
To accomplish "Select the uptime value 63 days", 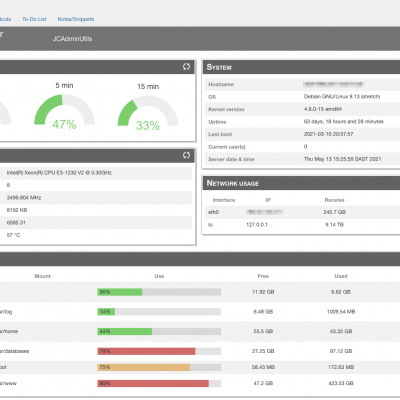I will click(x=344, y=122).
